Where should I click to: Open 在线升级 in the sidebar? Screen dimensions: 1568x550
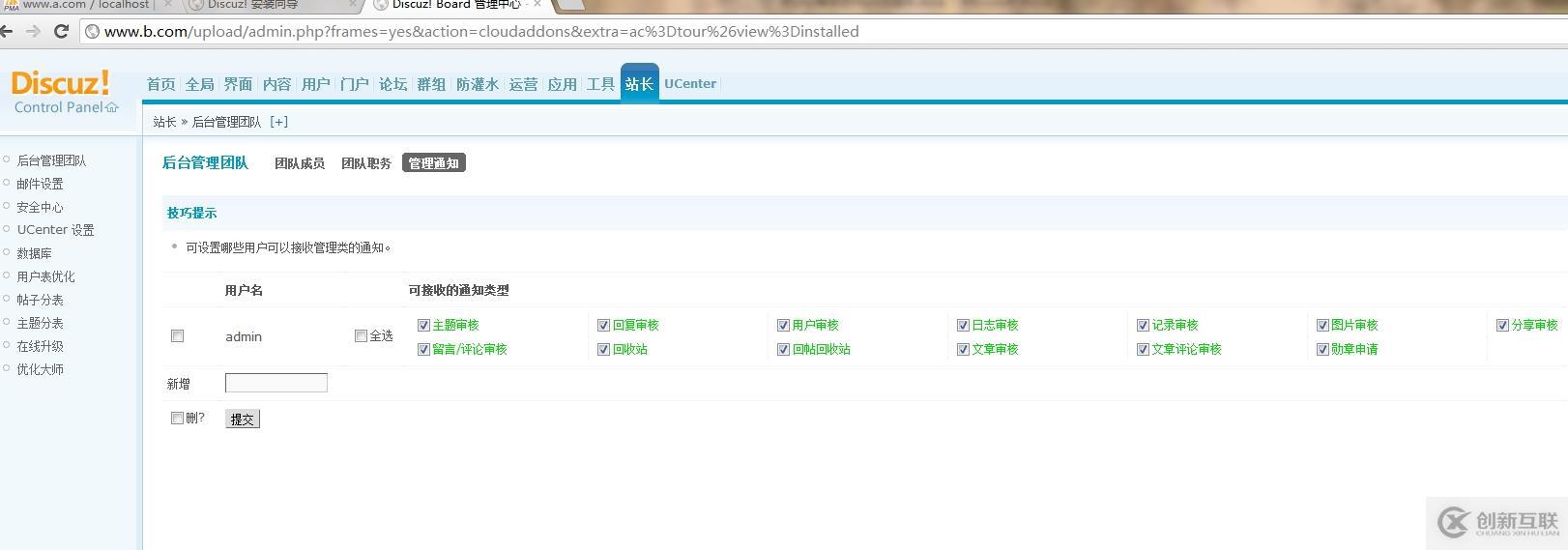pyautogui.click(x=40, y=346)
